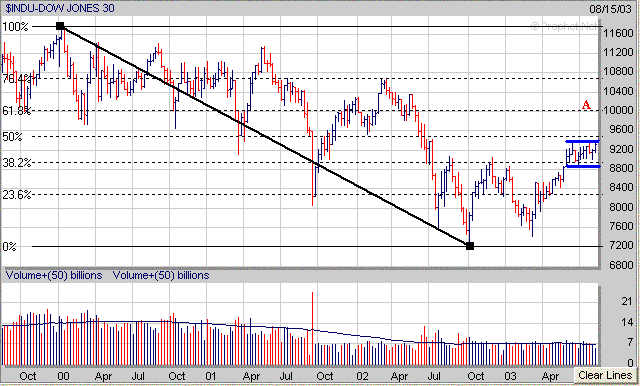Image resolution: width=641 pixels, height=386 pixels.
Task: Click the 02 year label on time axis
Action: [x=362, y=376]
